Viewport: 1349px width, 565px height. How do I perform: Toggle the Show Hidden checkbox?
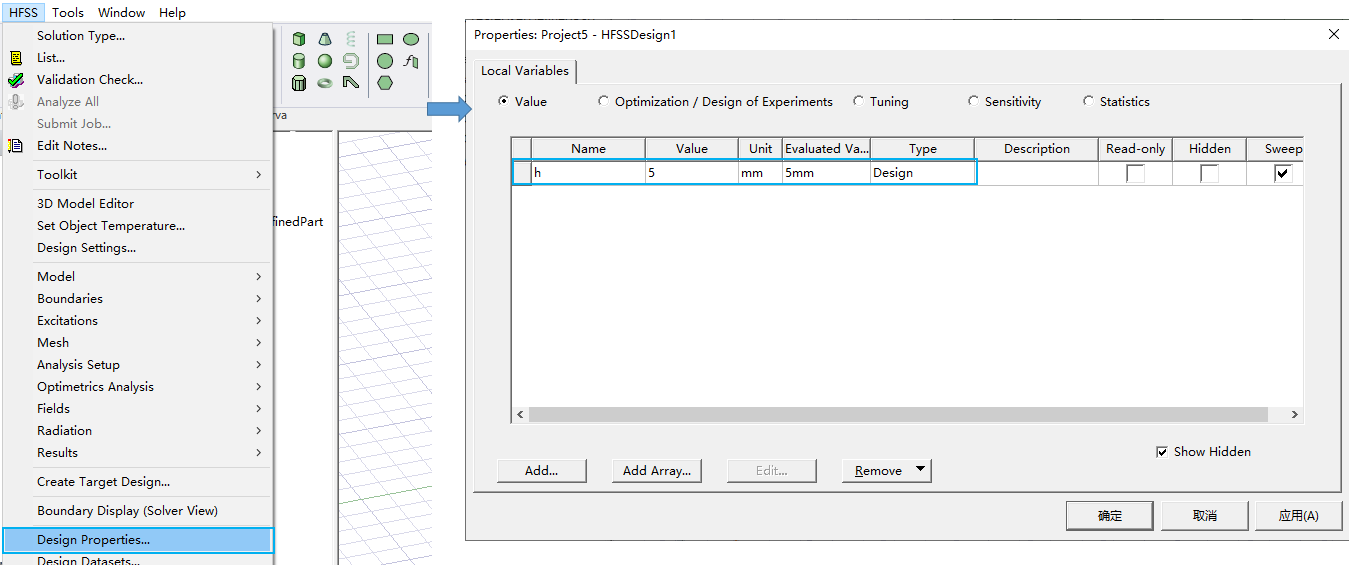1161,452
